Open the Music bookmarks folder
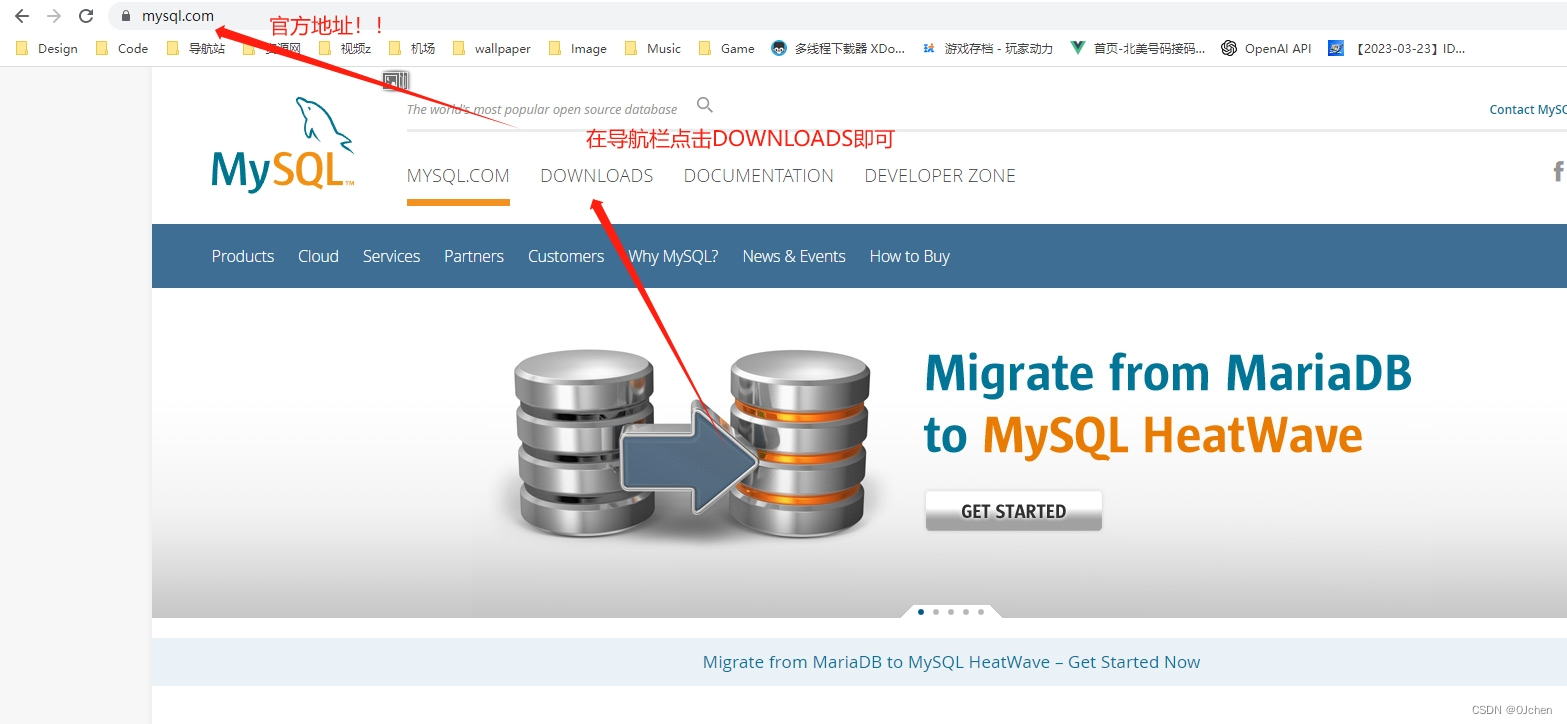Screen dimensions: 1567x724 653,48
